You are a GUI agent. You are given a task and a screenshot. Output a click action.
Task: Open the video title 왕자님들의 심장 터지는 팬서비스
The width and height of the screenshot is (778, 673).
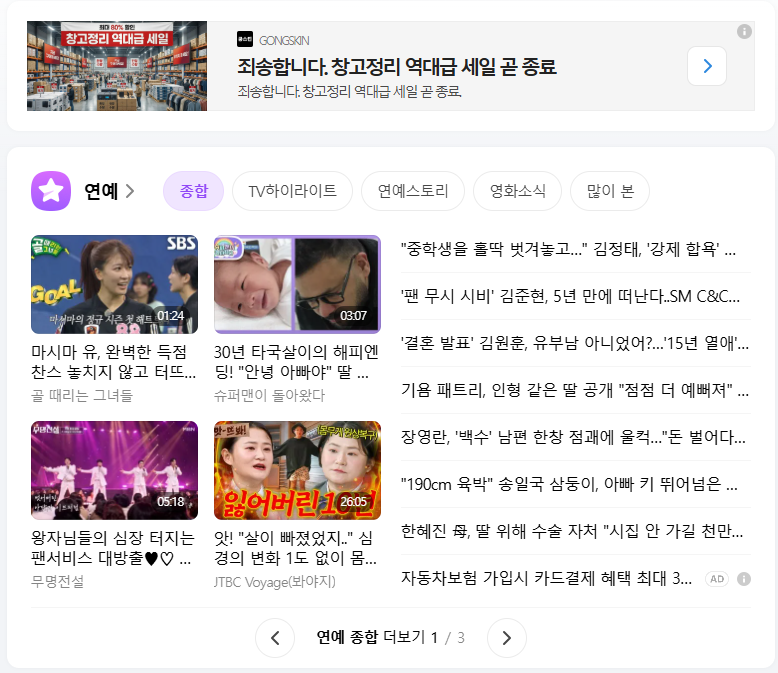[x=113, y=548]
